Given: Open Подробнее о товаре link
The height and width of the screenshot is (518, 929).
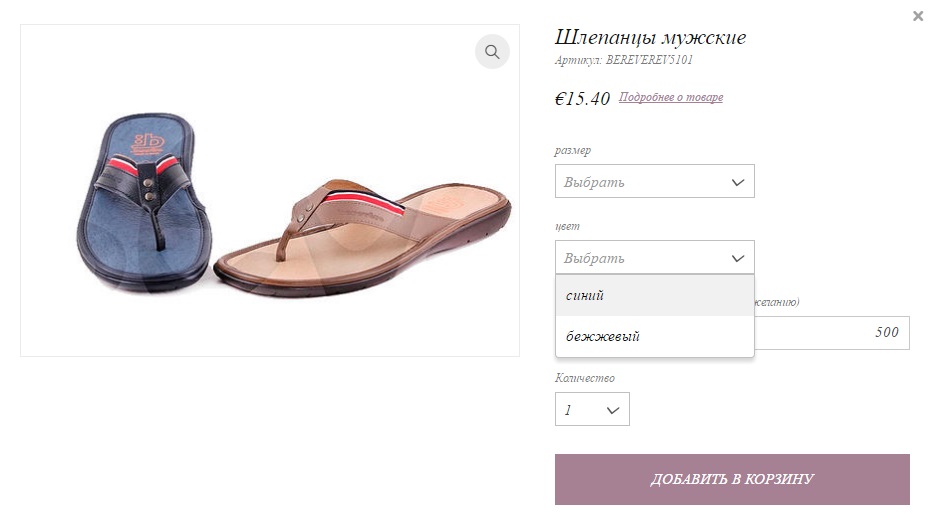Looking at the screenshot, I should tap(671, 97).
